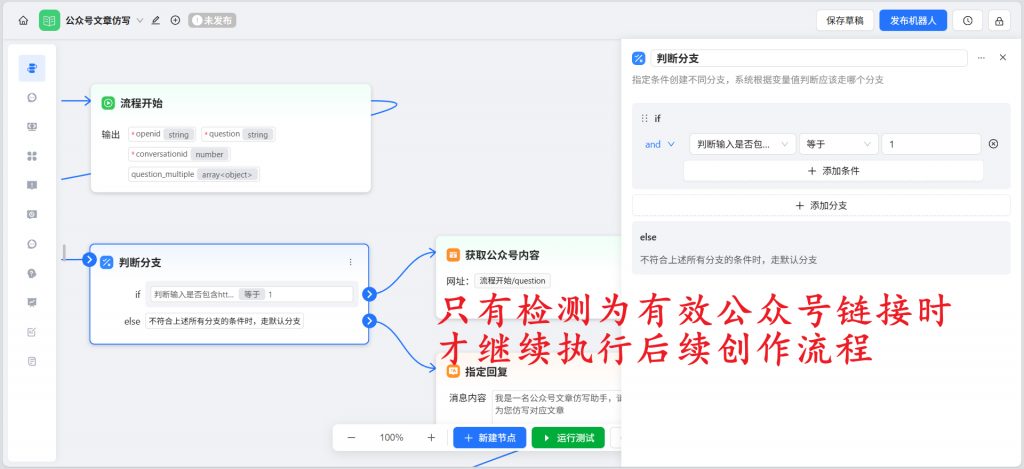Select the lightbulb sidebar icon
1024x469 pixels.
[x=32, y=273]
